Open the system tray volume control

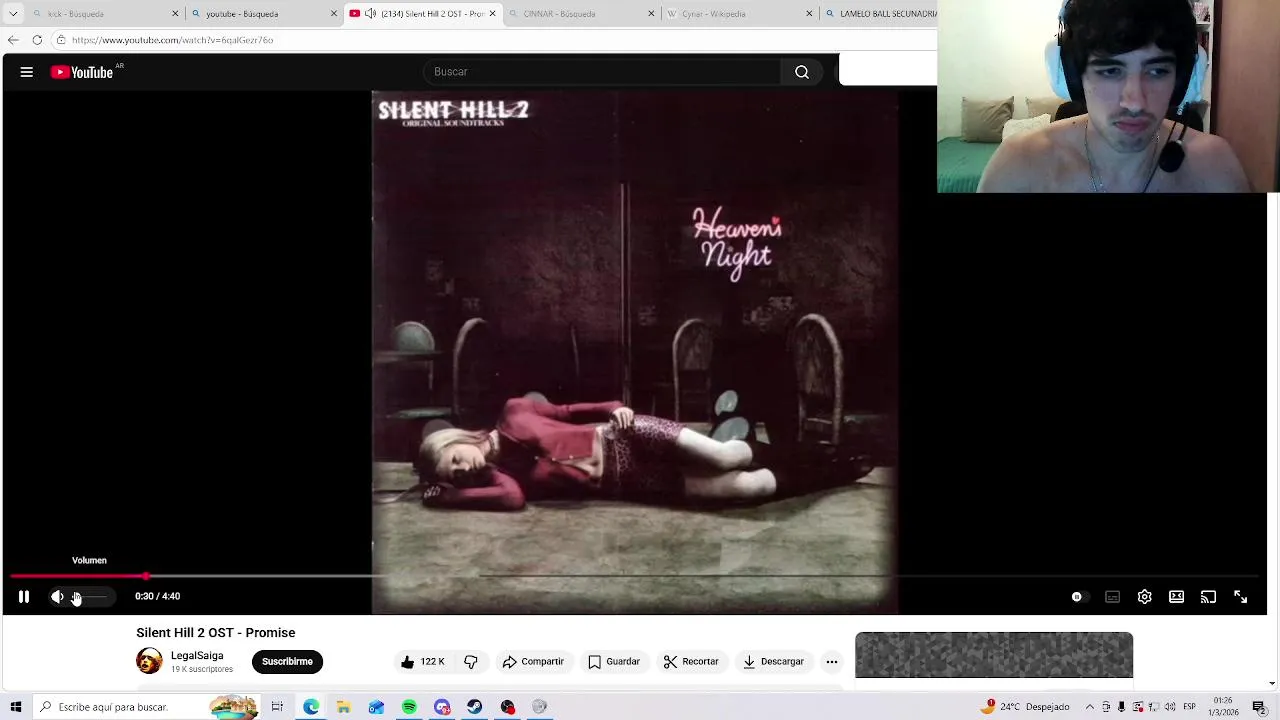[x=1170, y=707]
